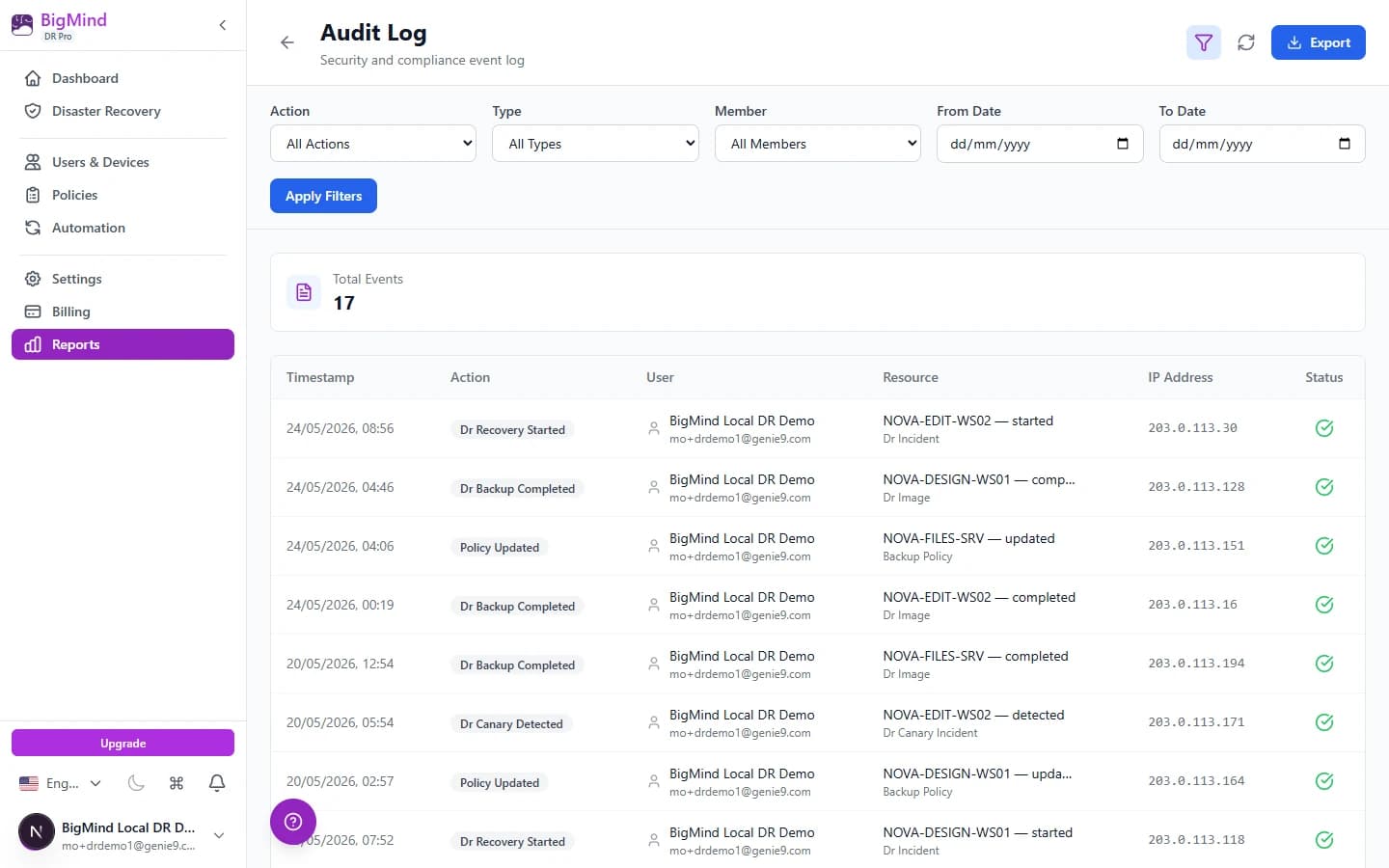Image resolution: width=1389 pixels, height=868 pixels.
Task: Select the Reports sidebar item
Action: 123,344
